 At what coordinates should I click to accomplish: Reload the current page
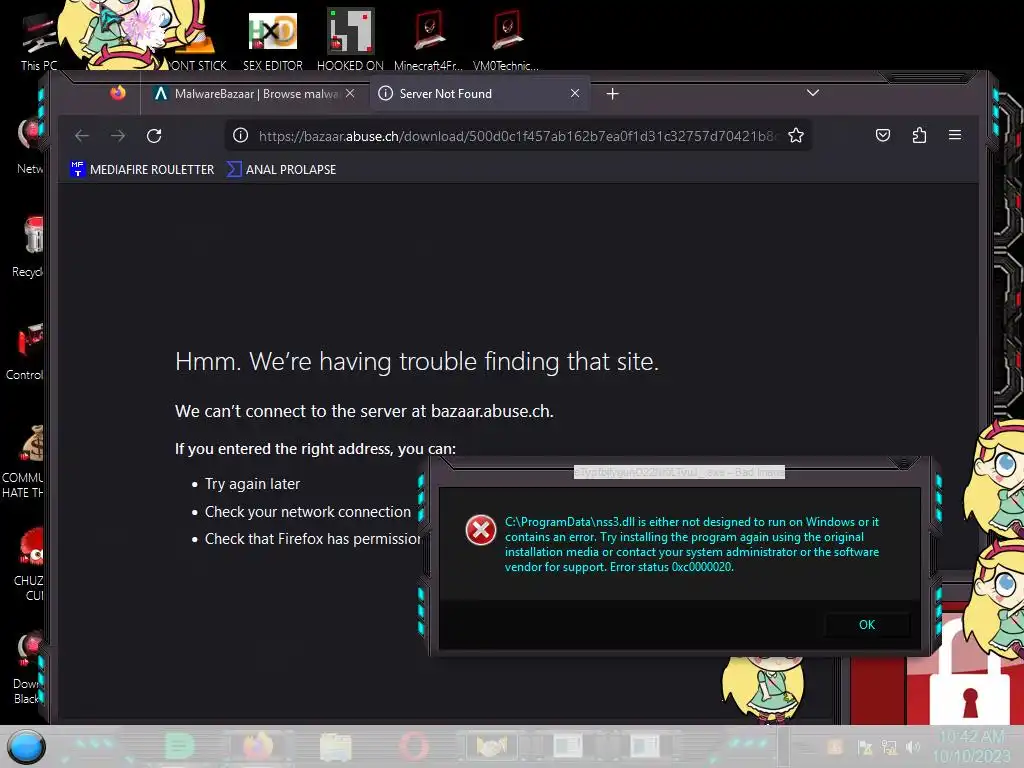tap(154, 136)
